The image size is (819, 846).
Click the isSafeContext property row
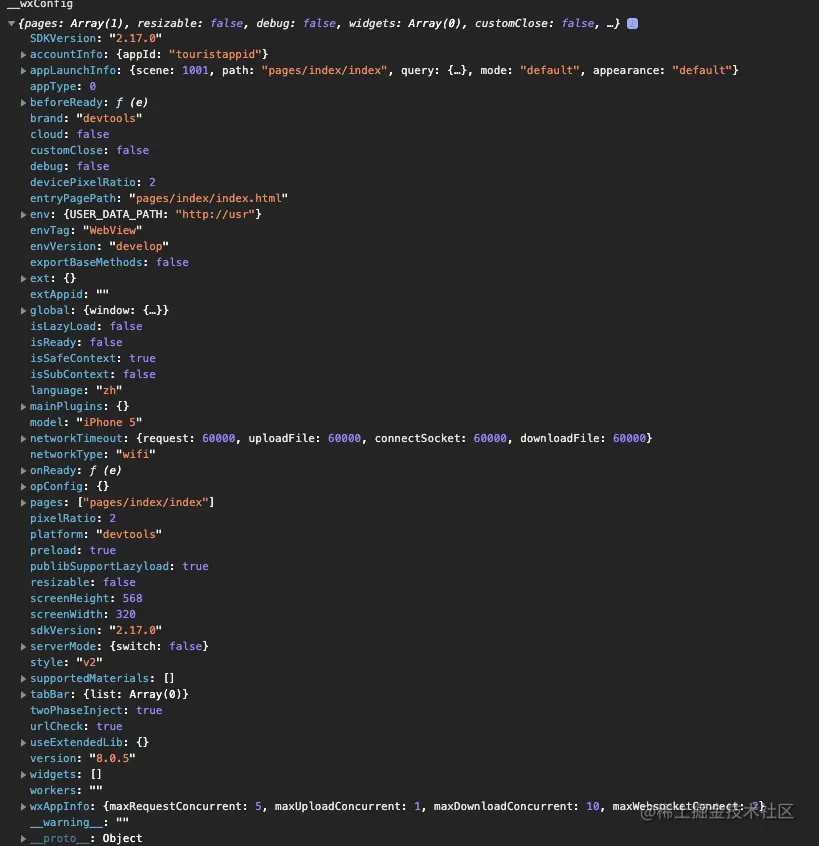(93, 358)
